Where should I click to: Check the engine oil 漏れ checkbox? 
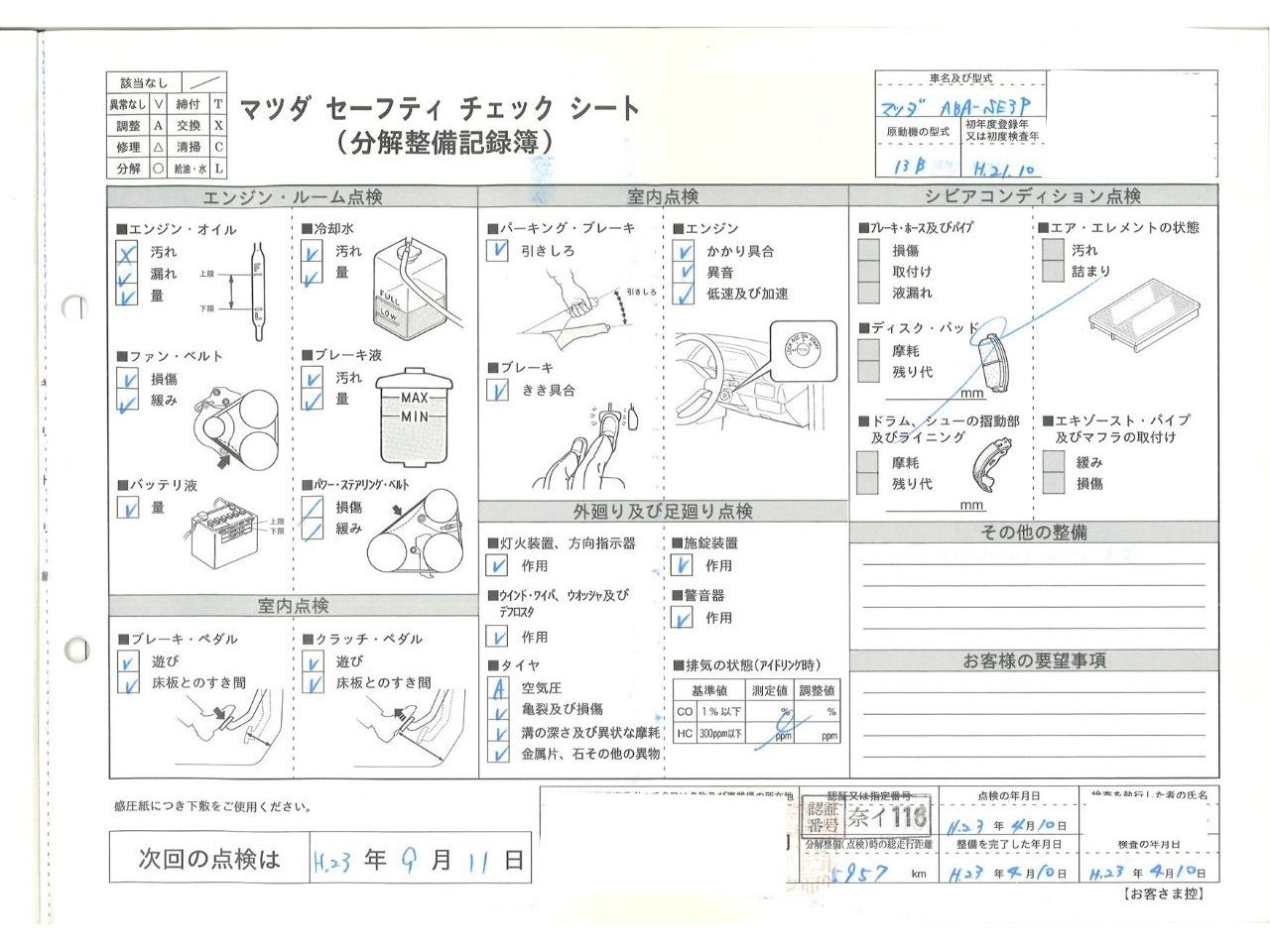pyautogui.click(x=127, y=274)
